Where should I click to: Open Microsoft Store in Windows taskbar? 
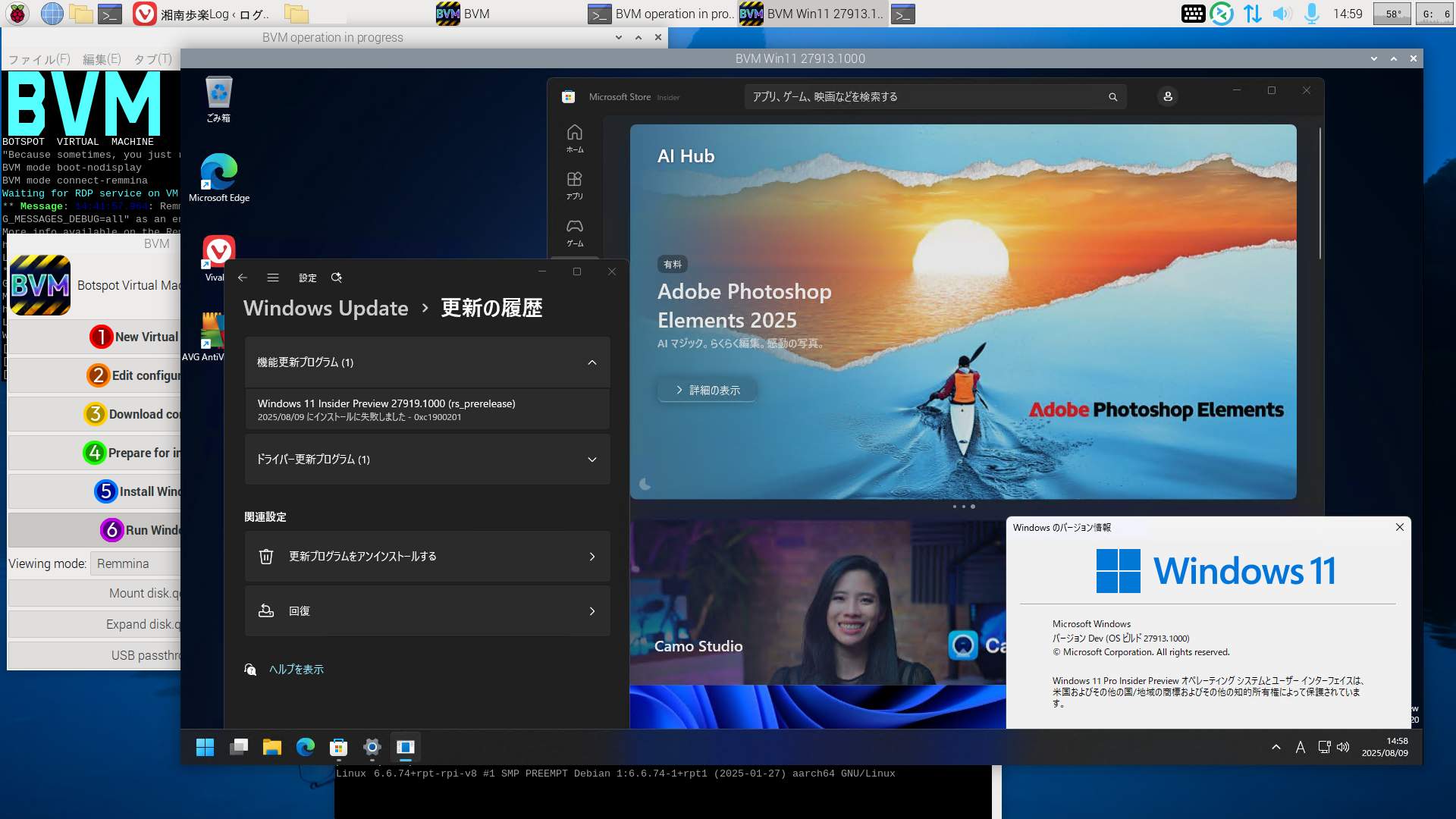pyautogui.click(x=339, y=748)
